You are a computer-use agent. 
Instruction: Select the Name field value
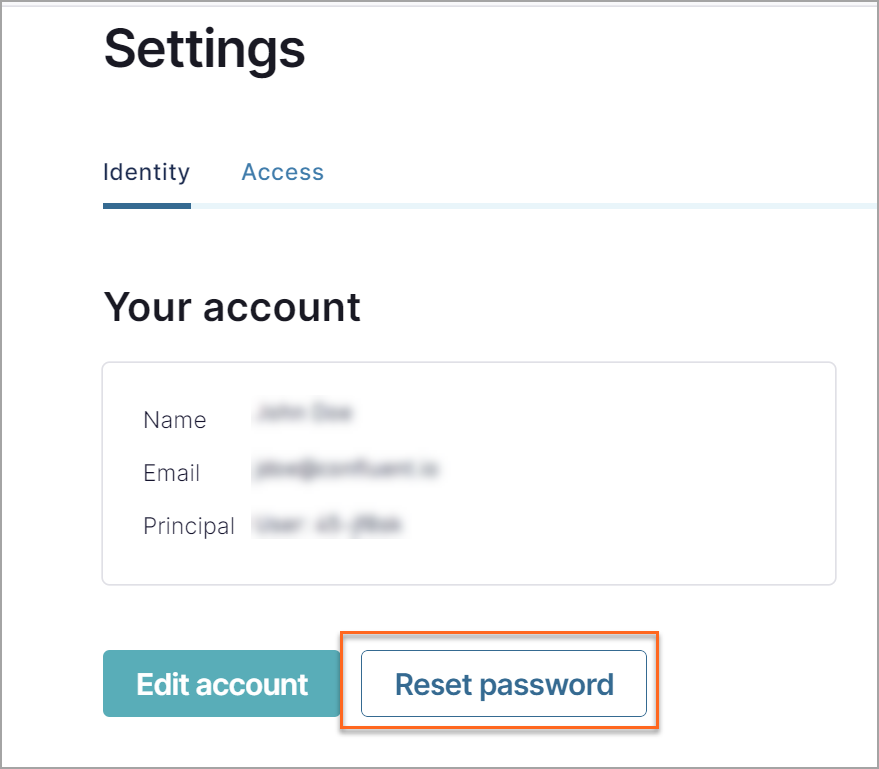pyautogui.click(x=305, y=412)
